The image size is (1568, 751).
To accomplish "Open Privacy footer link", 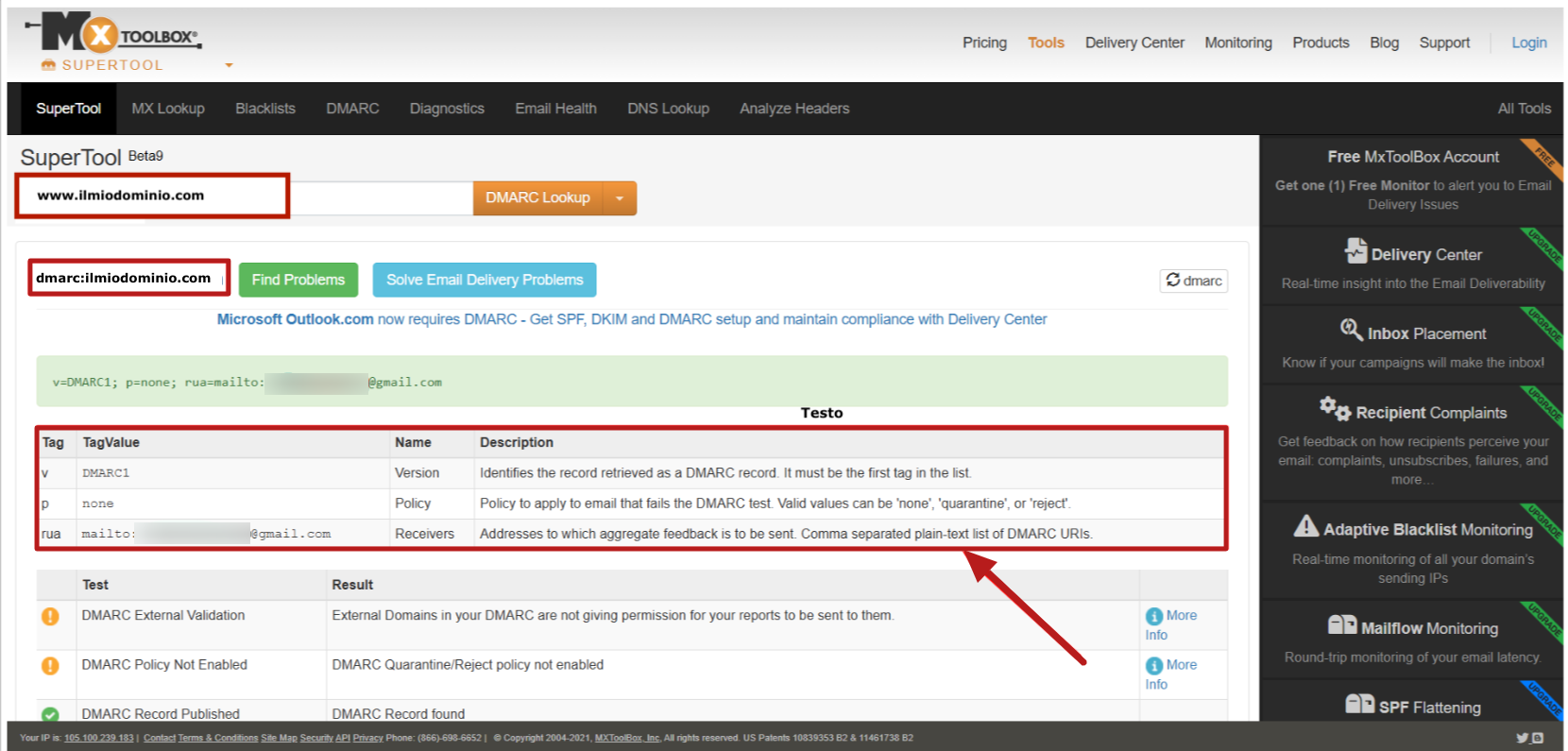I will [x=367, y=738].
